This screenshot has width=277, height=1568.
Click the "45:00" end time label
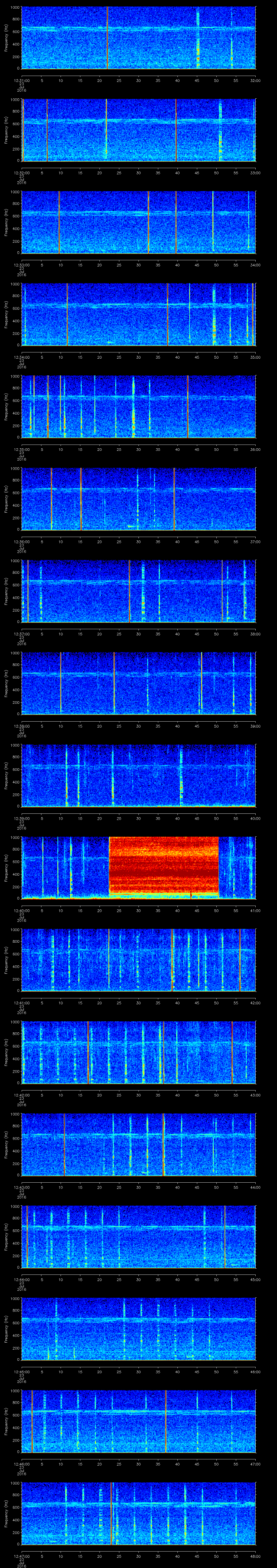pos(255,1279)
